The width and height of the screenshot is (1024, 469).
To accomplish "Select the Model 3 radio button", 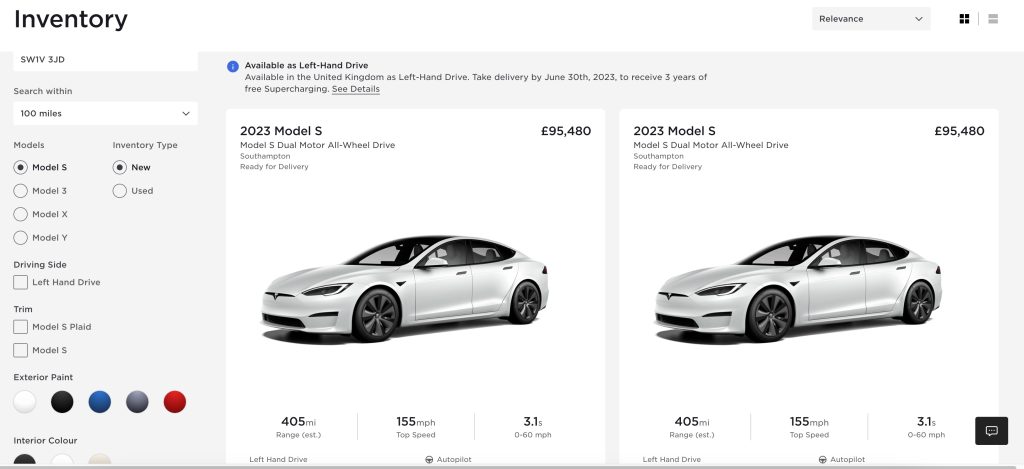I will [x=20, y=191].
